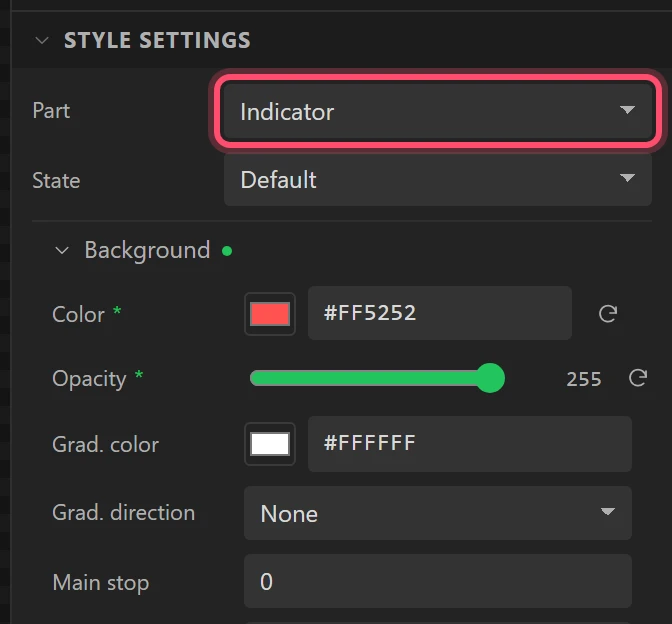The width and height of the screenshot is (672, 624).
Task: Reset the Color property to default
Action: click(608, 314)
